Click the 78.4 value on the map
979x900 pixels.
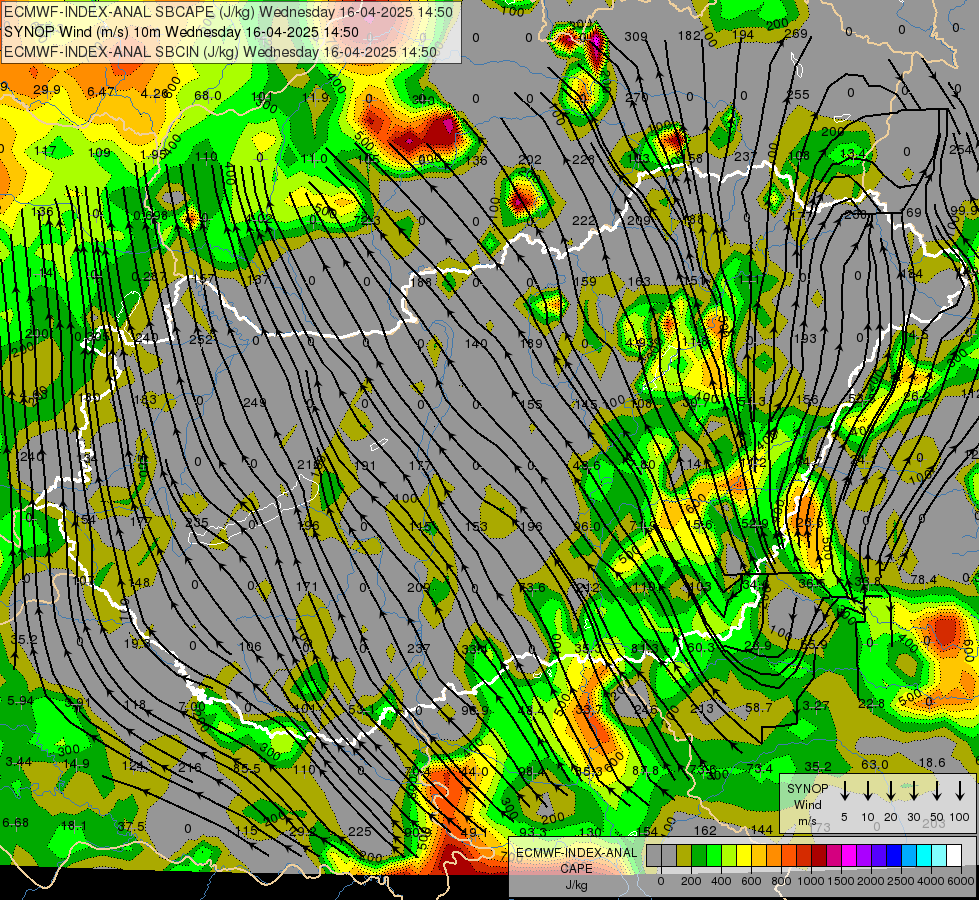pos(923,580)
